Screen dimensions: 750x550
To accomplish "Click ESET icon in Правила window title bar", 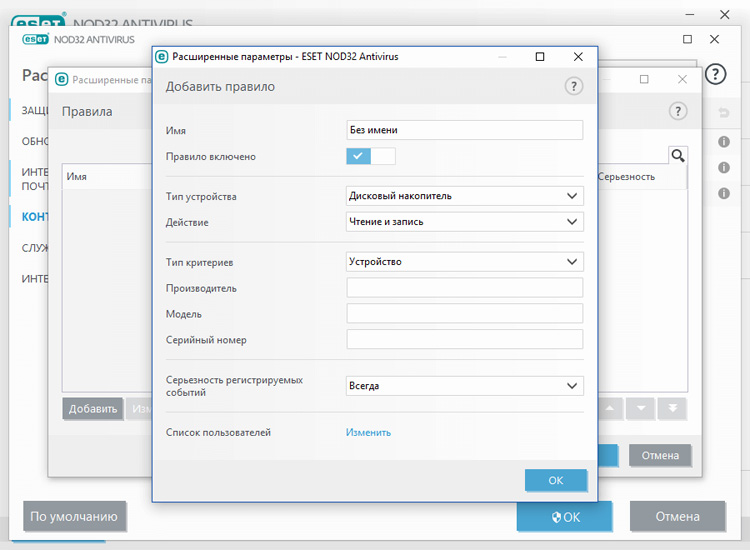I will click(x=62, y=79).
